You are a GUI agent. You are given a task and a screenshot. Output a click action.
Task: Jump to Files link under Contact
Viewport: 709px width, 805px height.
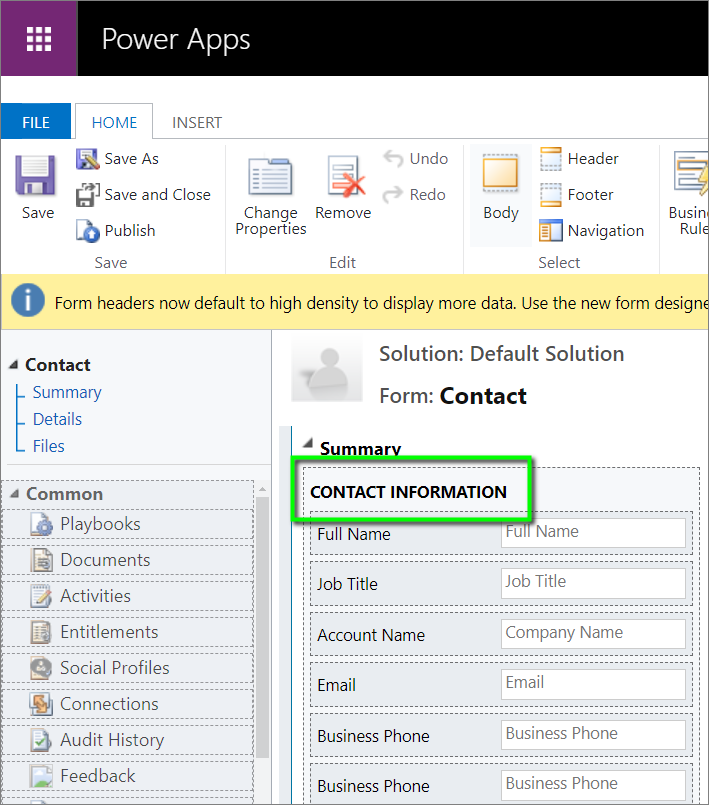(48, 446)
